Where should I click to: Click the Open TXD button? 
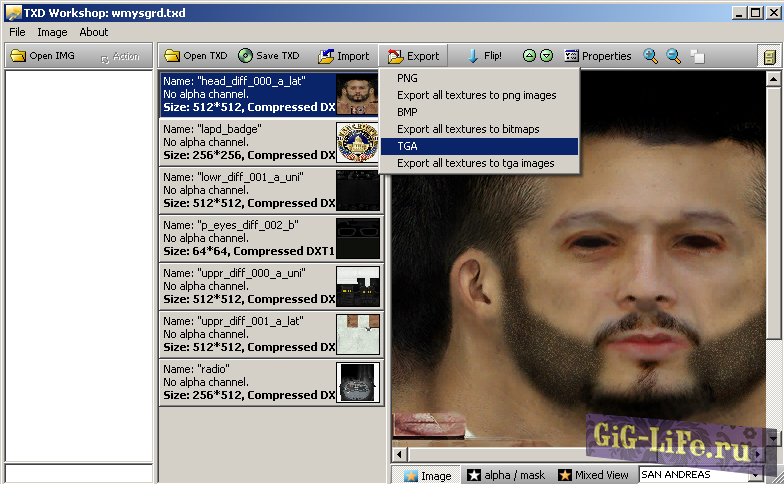pos(195,56)
